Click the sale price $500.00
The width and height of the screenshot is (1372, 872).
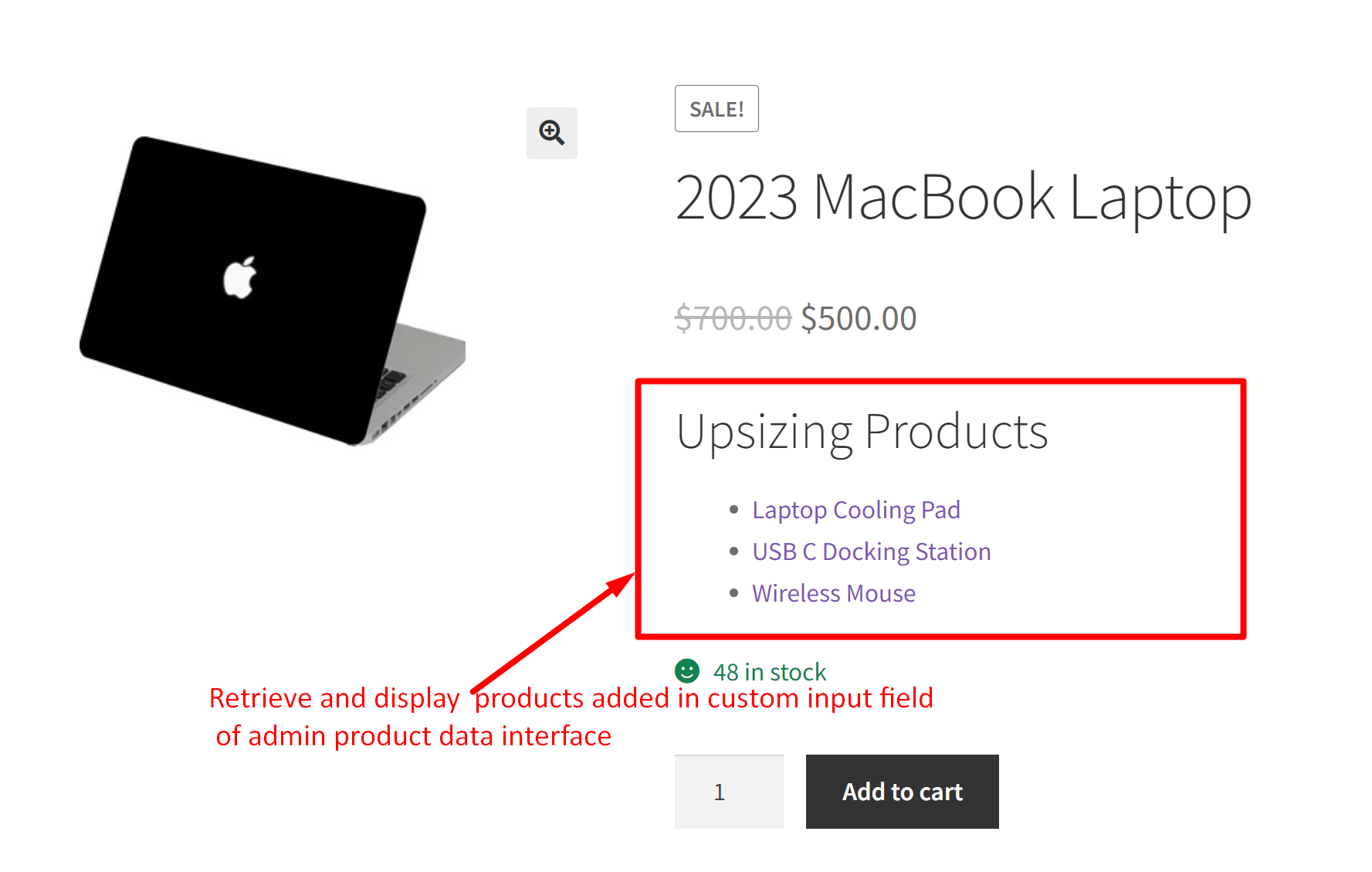[x=858, y=317]
